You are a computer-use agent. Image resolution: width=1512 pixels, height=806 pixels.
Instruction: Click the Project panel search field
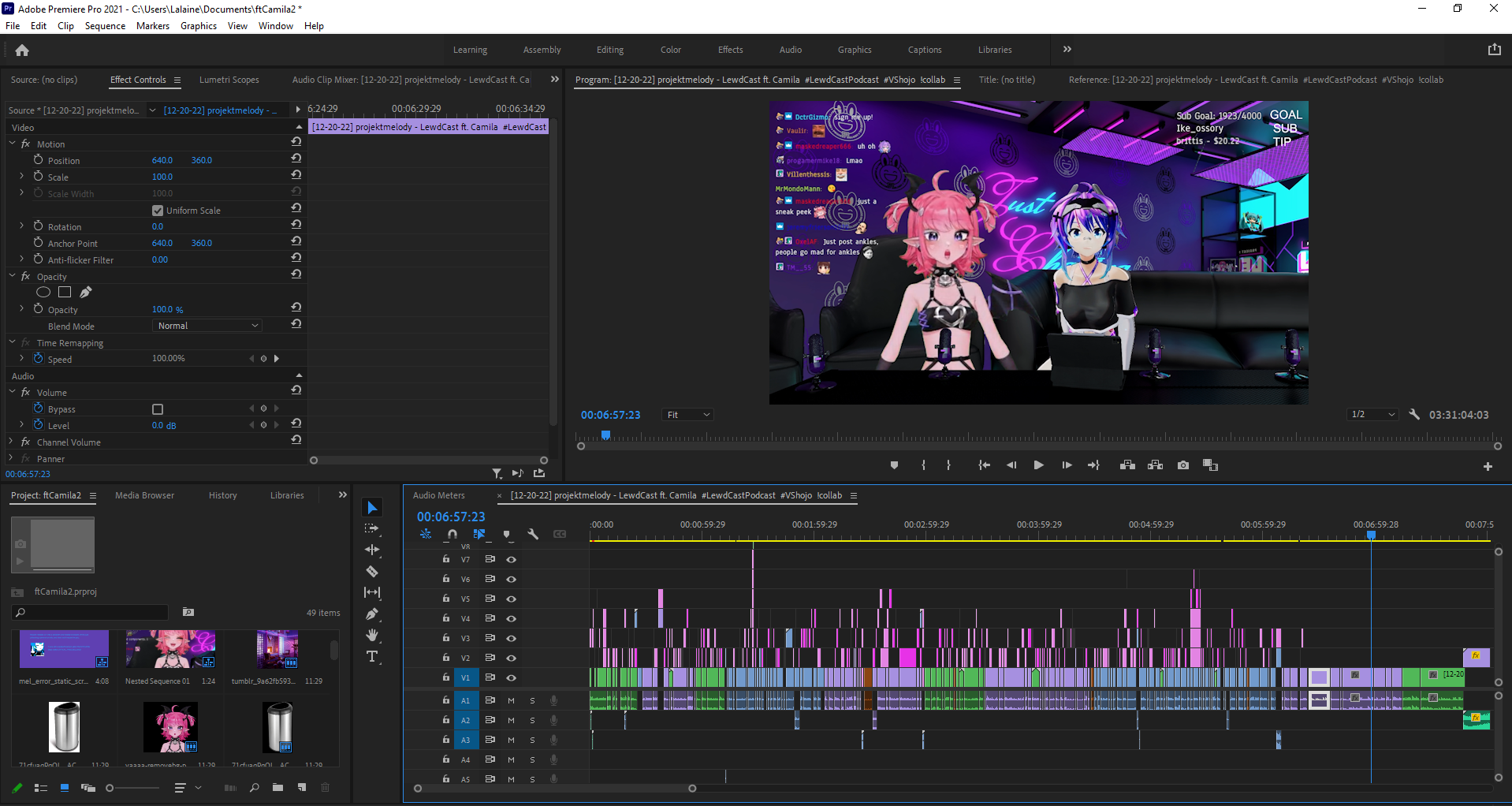click(x=91, y=612)
